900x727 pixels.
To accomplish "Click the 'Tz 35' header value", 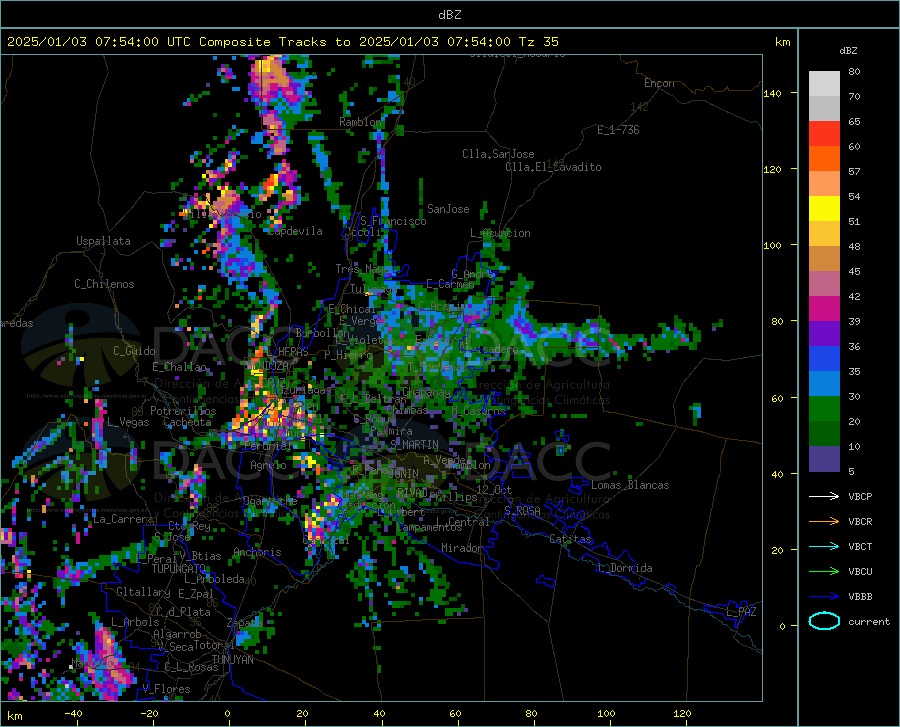I will coord(538,42).
